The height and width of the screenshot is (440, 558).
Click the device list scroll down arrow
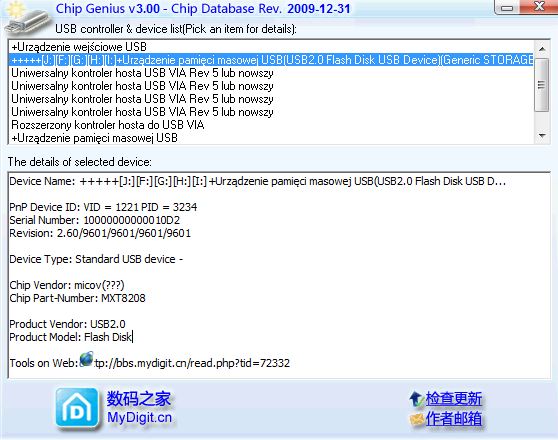pyautogui.click(x=542, y=136)
